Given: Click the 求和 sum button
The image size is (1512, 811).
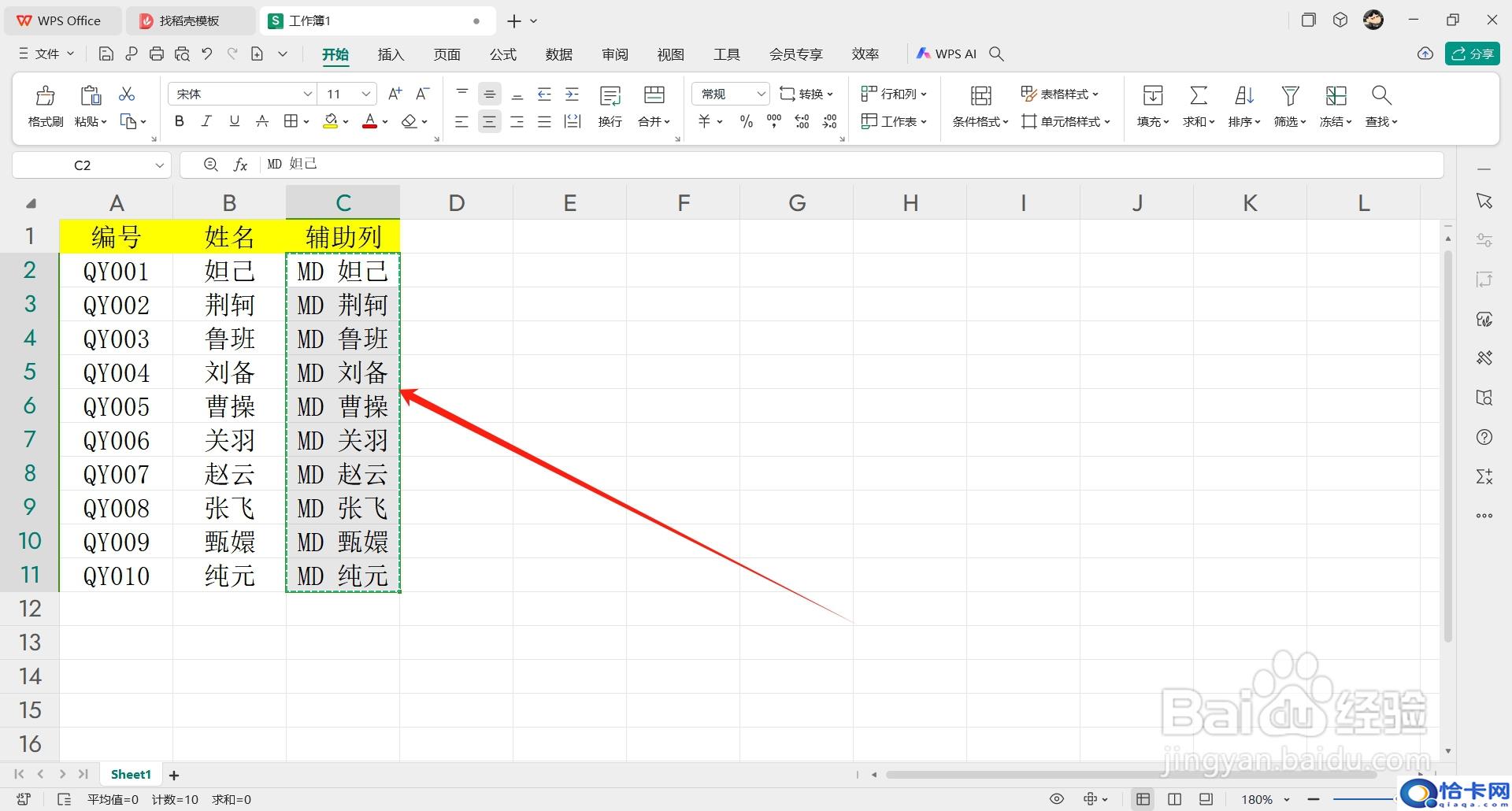Looking at the screenshot, I should coord(1199,106).
